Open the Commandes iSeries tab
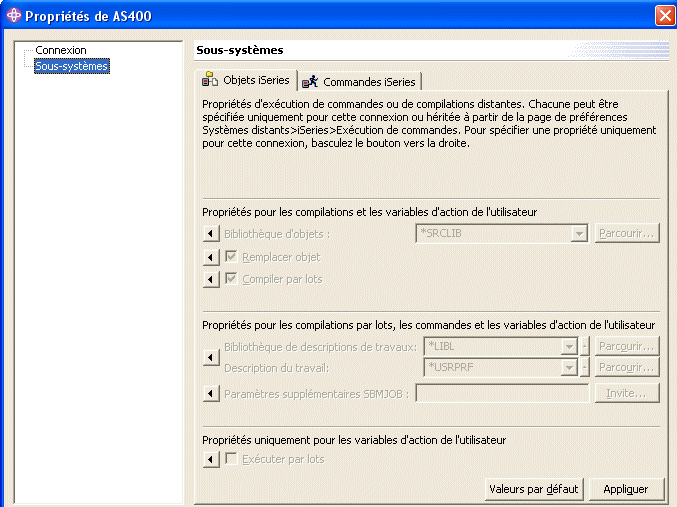The width and height of the screenshot is (677, 507). pos(359,82)
